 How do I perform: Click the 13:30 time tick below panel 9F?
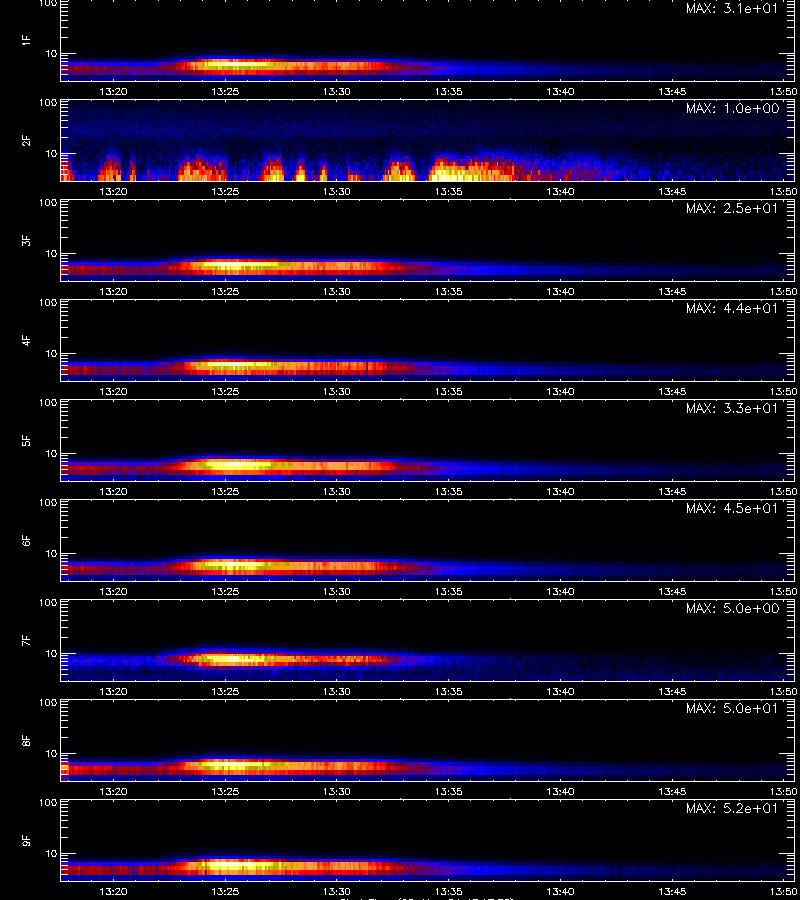[336, 891]
